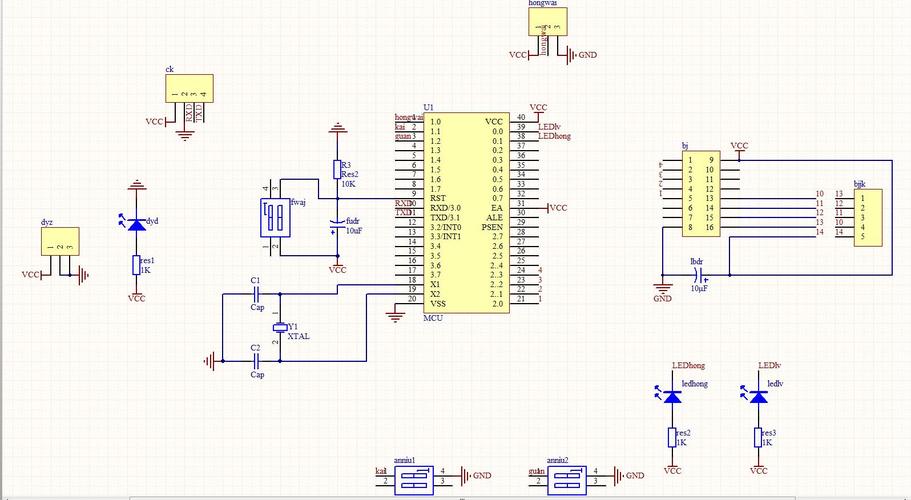Screen dimensions: 911x500
Task: Select the bj 16-pin component body
Action: 701,193
